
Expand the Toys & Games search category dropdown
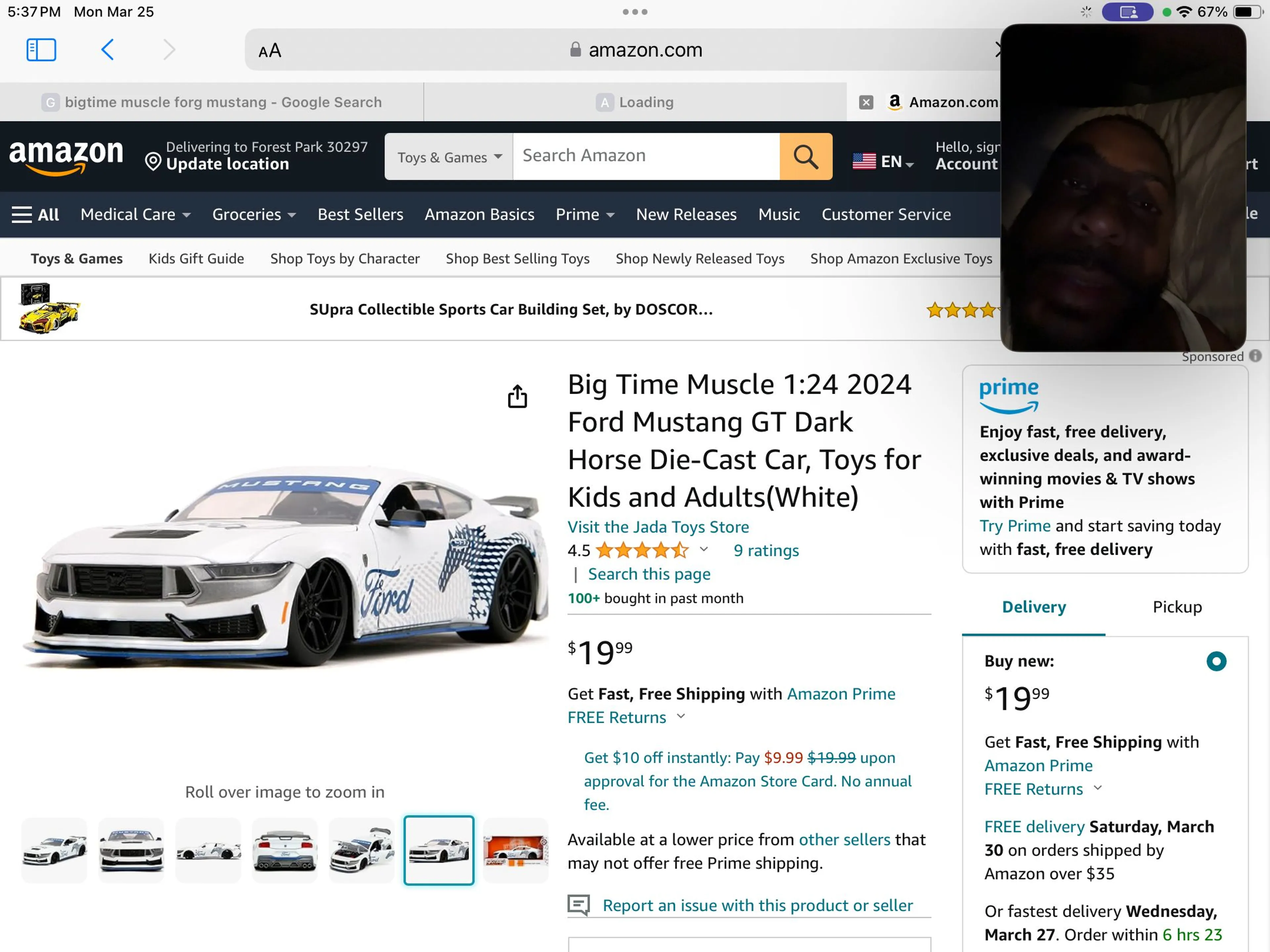(449, 157)
